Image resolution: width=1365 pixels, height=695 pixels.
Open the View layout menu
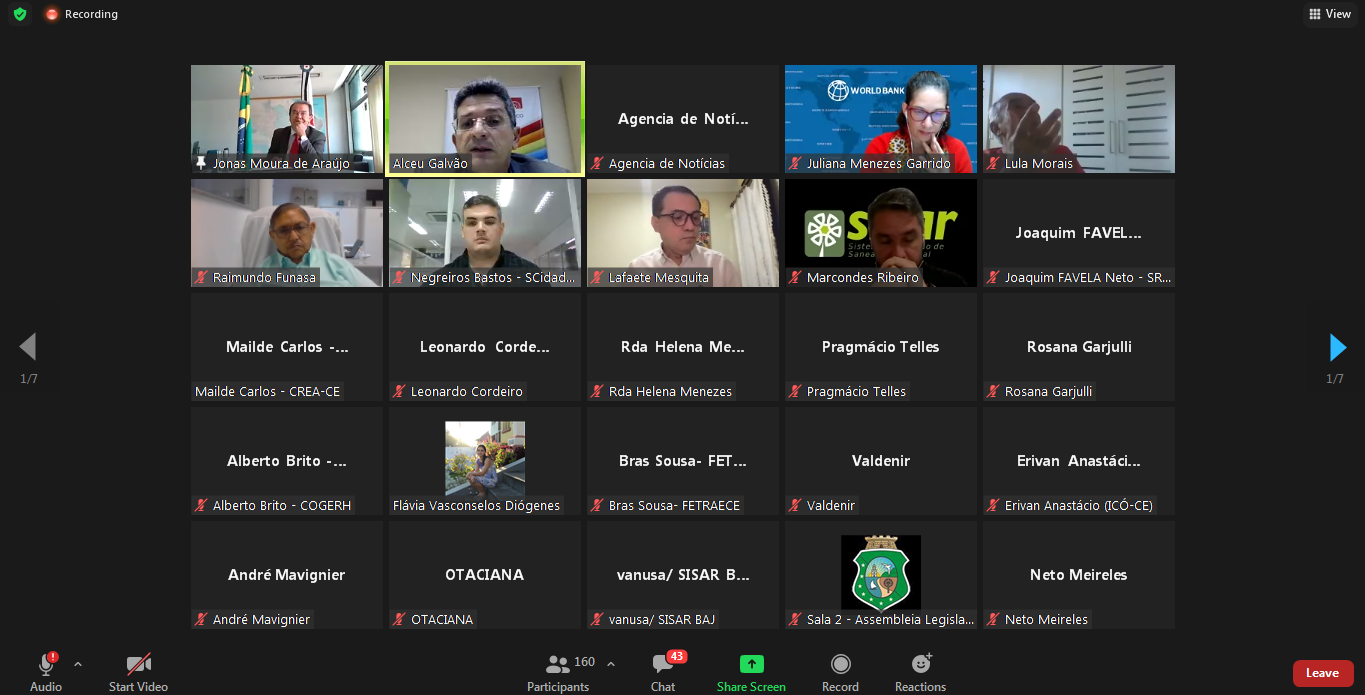pyautogui.click(x=1329, y=14)
